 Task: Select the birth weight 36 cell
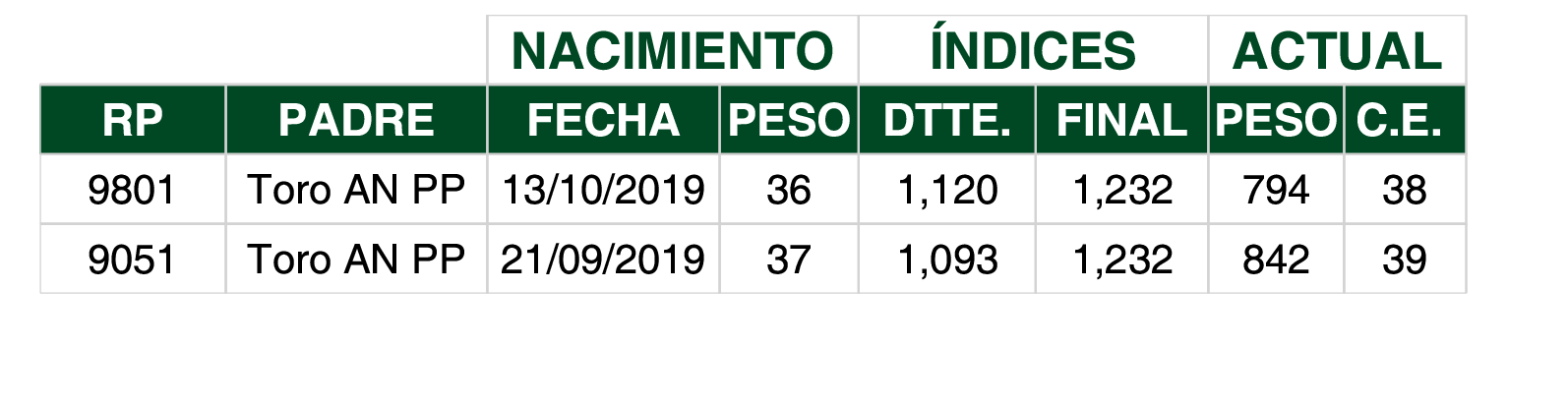(789, 190)
